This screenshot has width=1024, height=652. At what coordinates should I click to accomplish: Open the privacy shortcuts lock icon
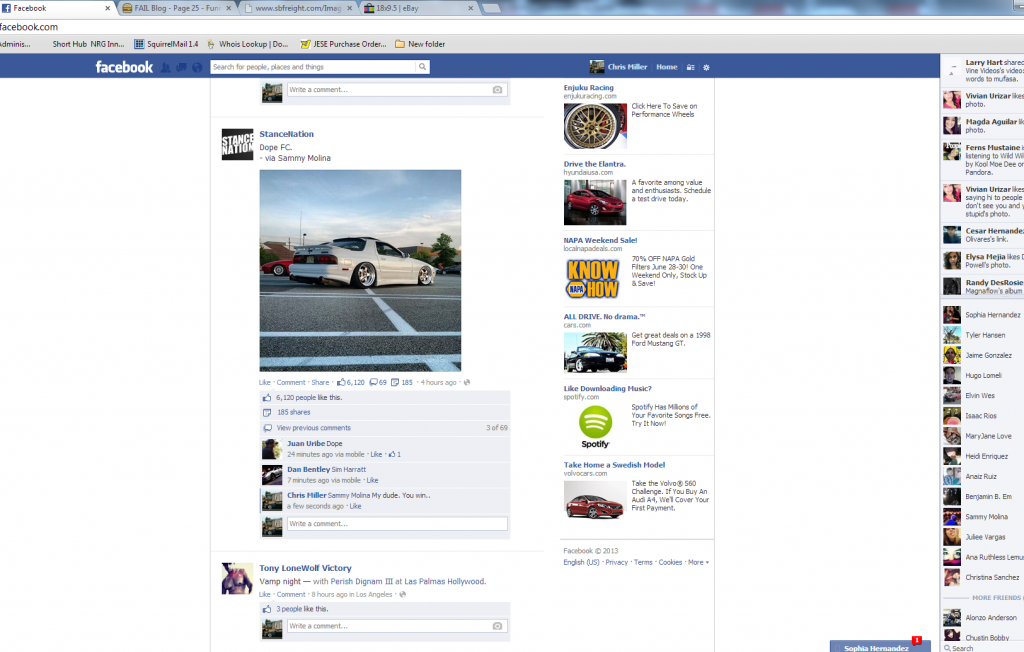click(x=690, y=67)
